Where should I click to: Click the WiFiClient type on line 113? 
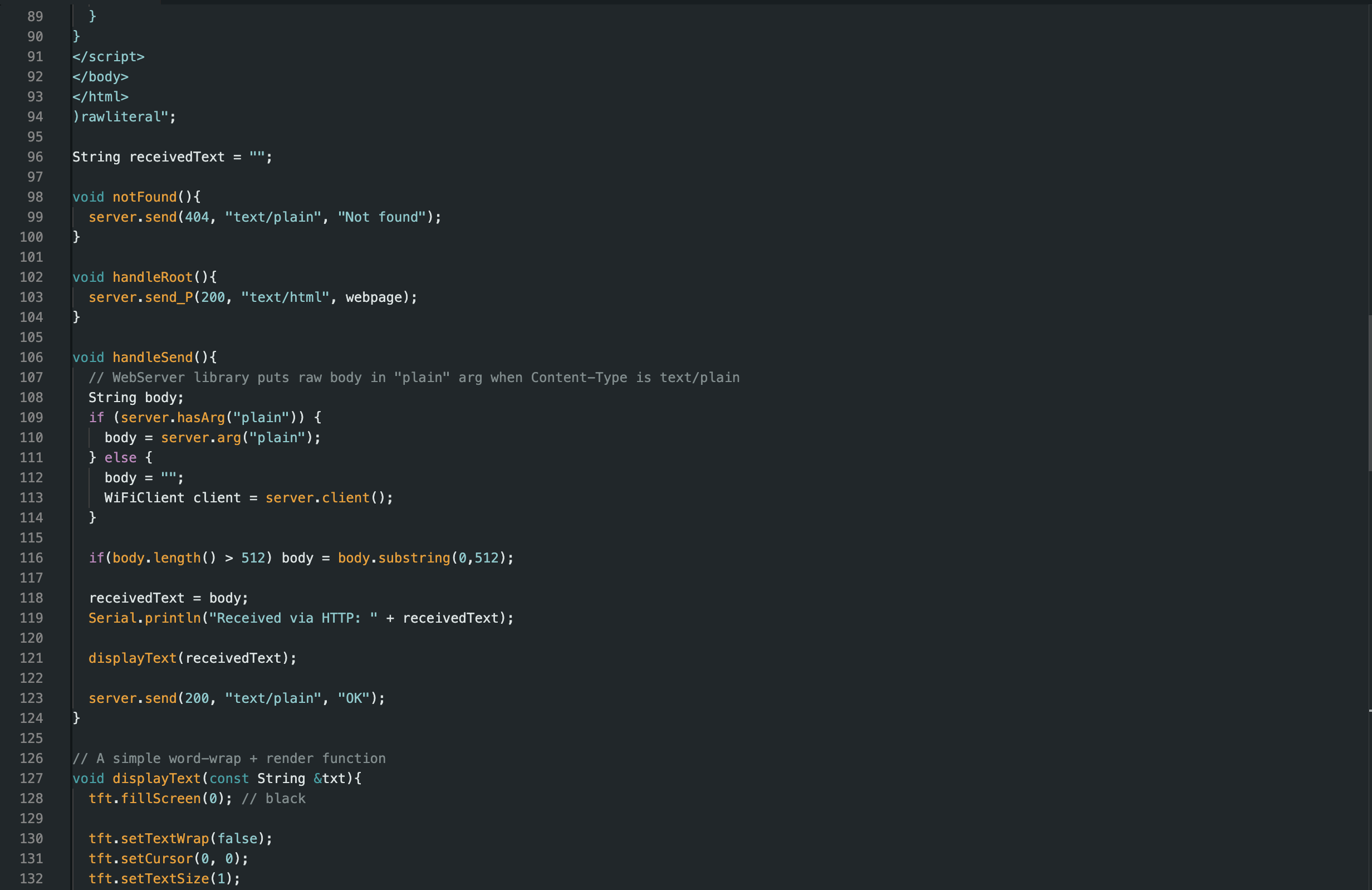pyautogui.click(x=144, y=497)
